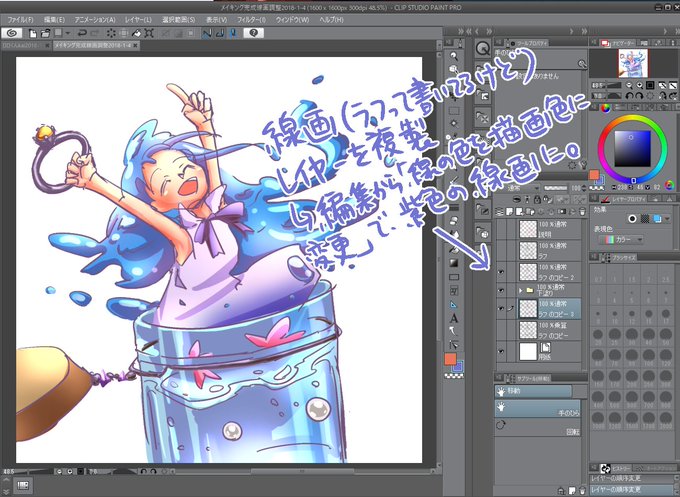
Task: Select the last レイヤーの順序変更 history entry
Action: coord(631,489)
